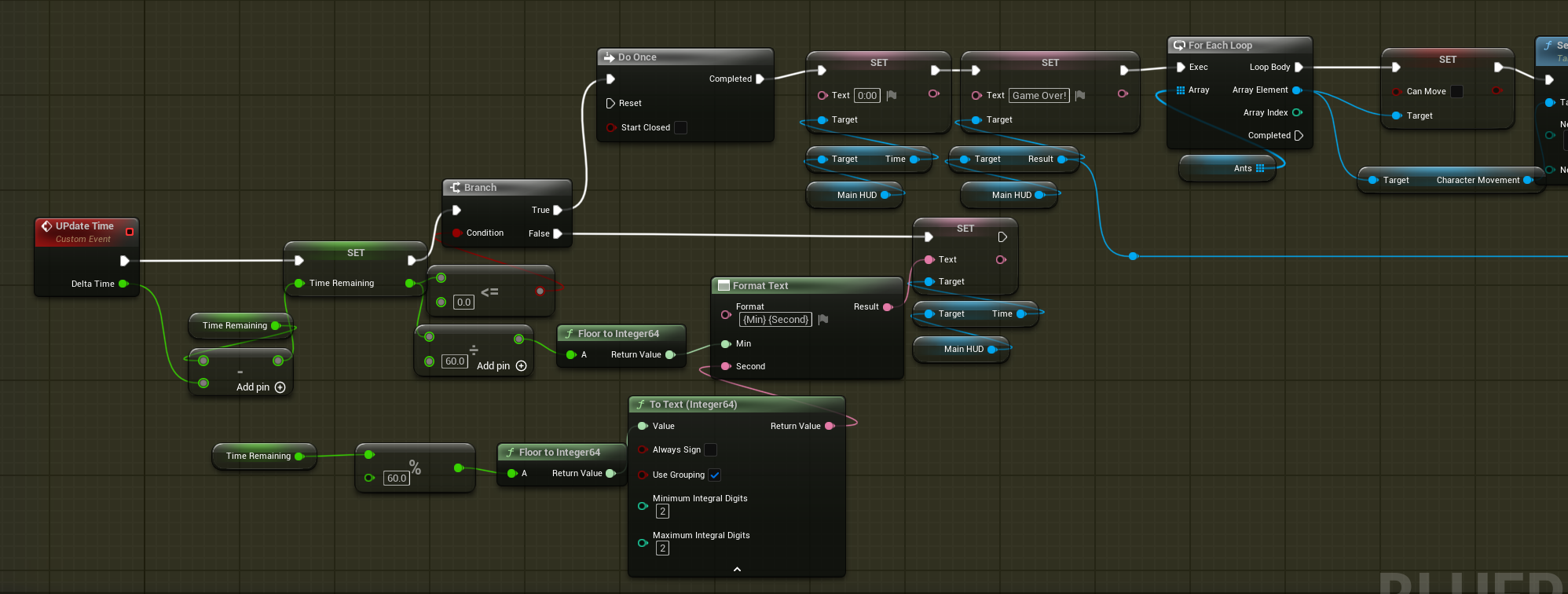Image resolution: width=1568 pixels, height=594 pixels.
Task: Click the Branch True exec pin
Action: 558,210
